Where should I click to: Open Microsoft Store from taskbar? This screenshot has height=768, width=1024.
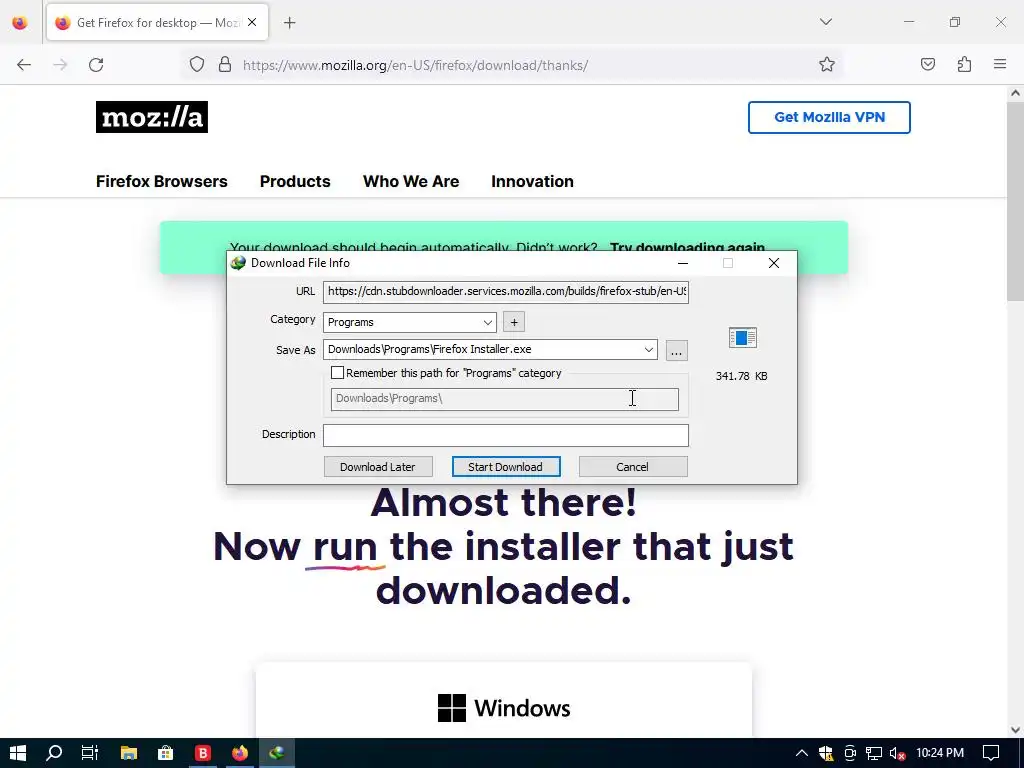tap(166, 753)
